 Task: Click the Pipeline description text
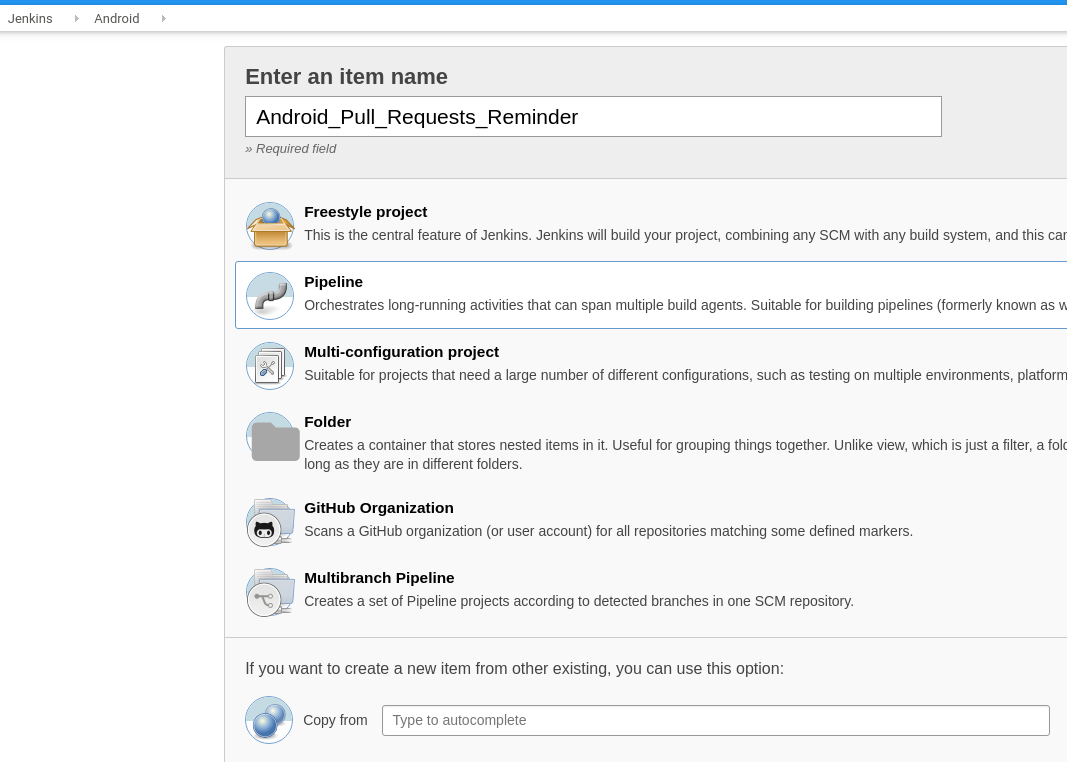point(685,305)
